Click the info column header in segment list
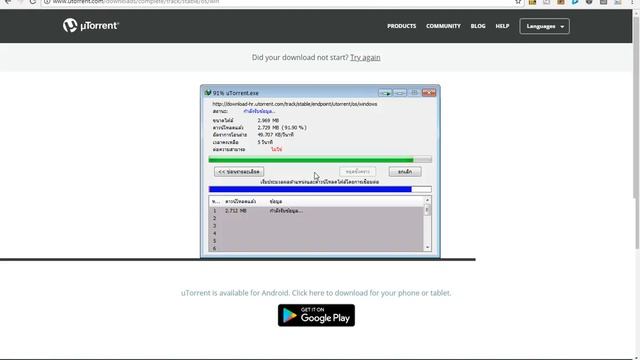This screenshot has height=360, width=640. coord(276,202)
